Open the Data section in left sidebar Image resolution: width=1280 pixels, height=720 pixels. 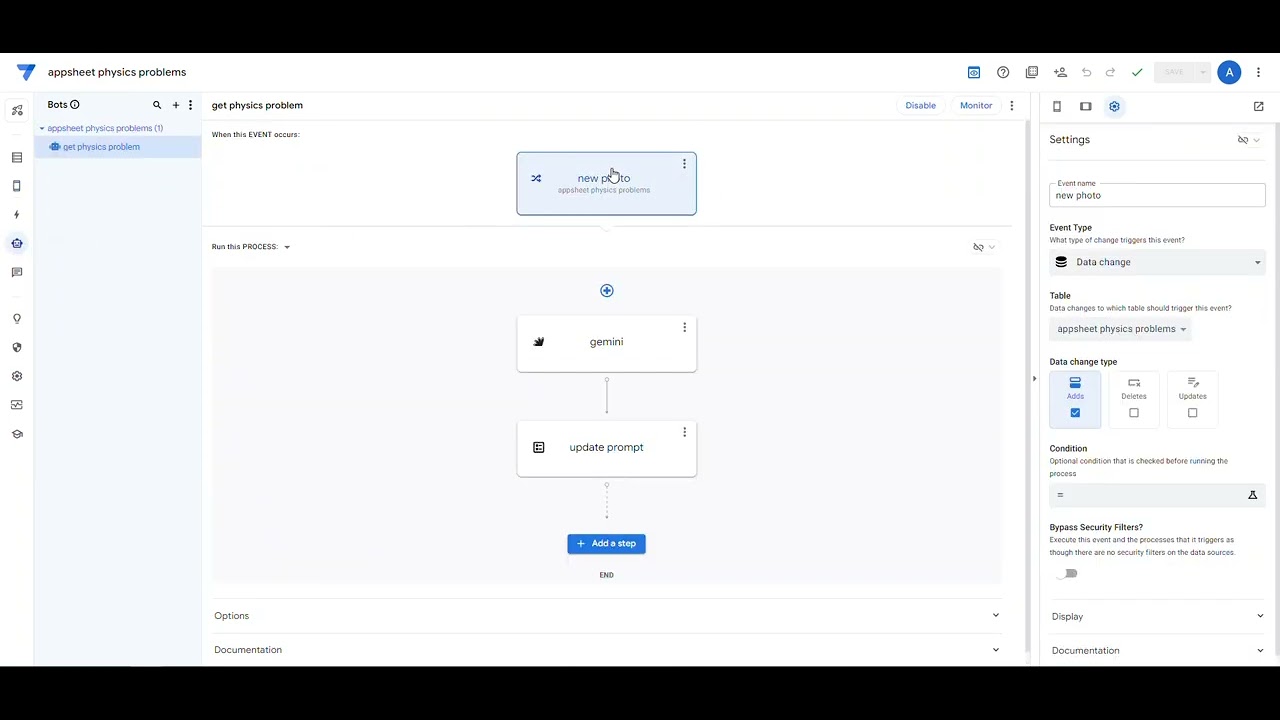click(x=17, y=158)
